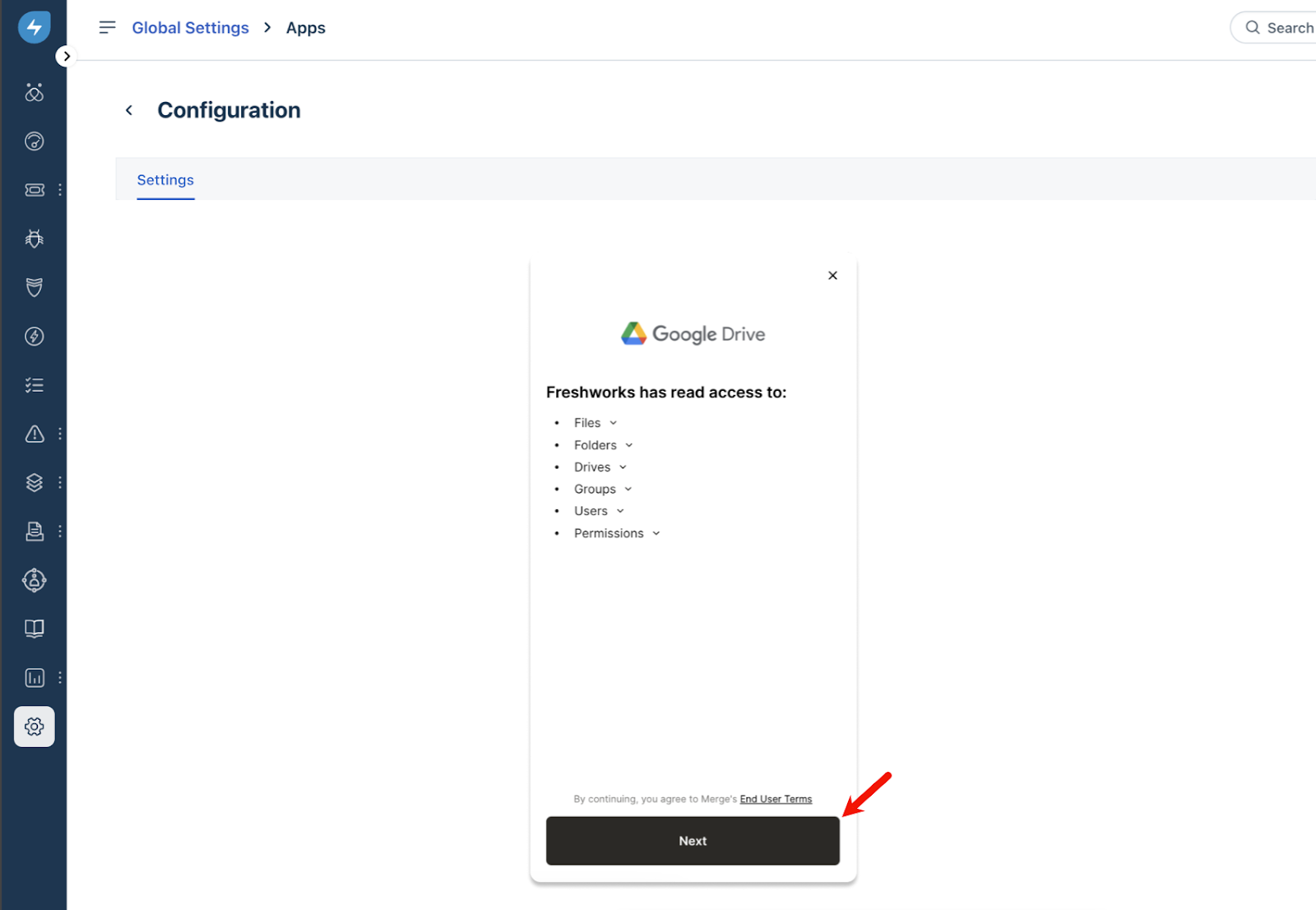
Task: Click the Freshworks lightning logo
Action: point(34,27)
